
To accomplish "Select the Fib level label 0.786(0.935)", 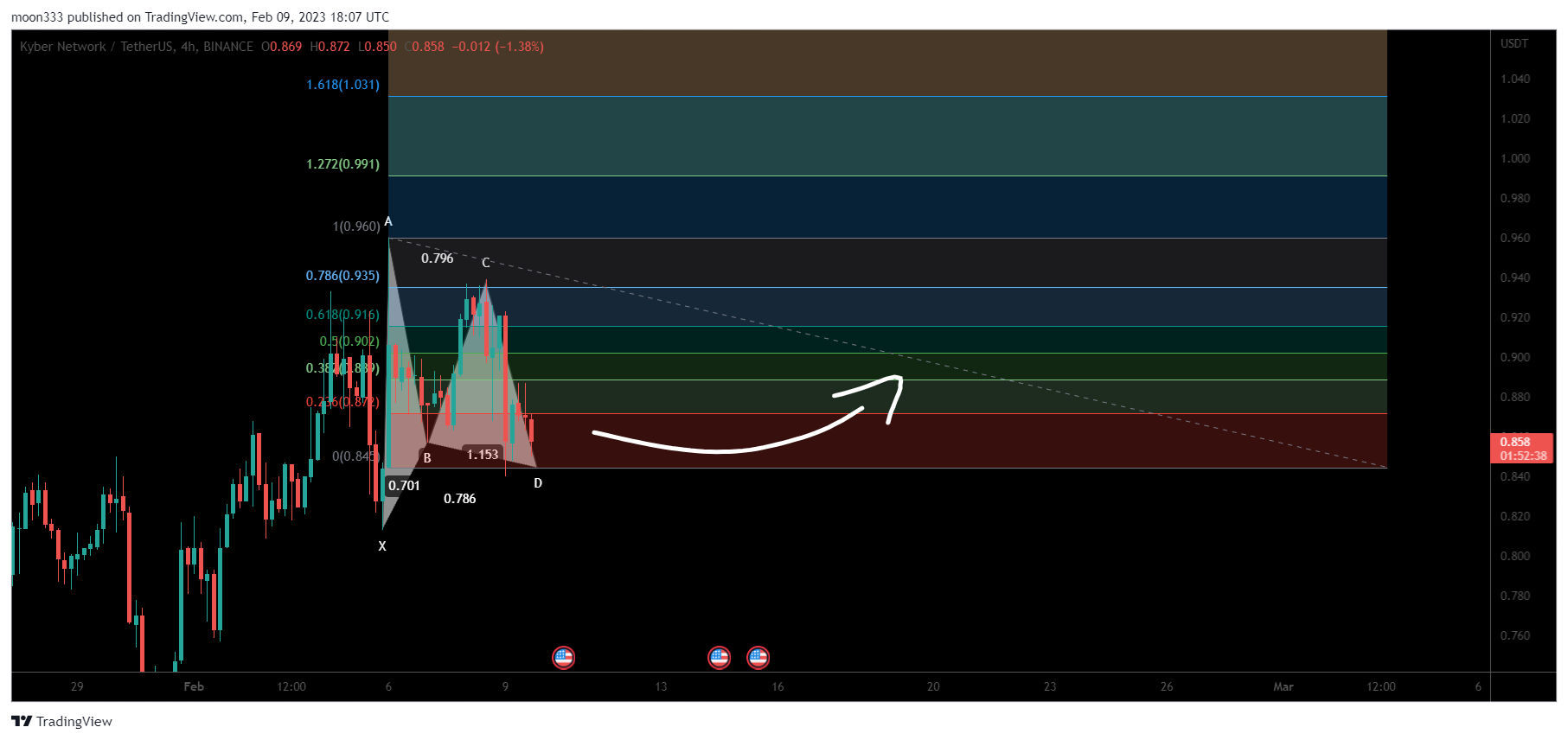I will [x=342, y=276].
